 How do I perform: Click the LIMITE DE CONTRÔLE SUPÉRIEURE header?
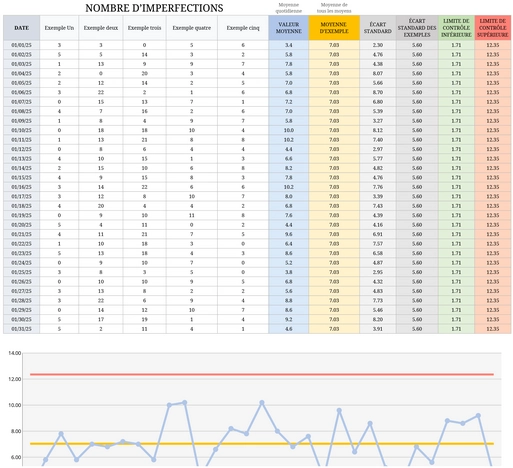[x=493, y=28]
